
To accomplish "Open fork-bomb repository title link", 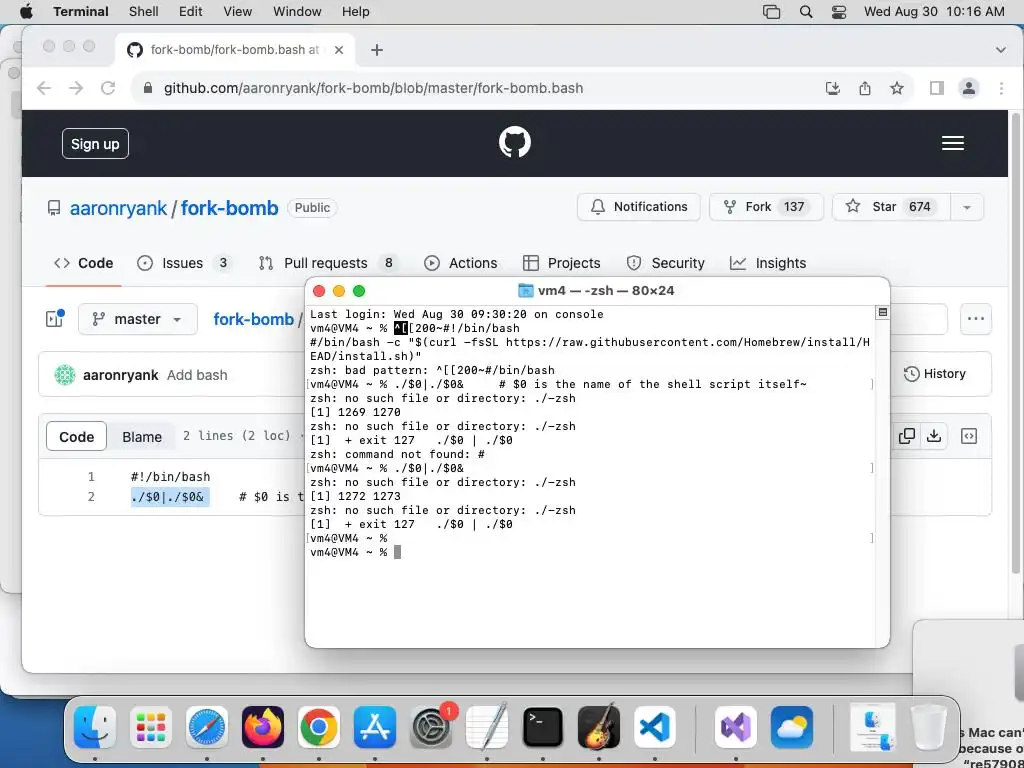I will pyautogui.click(x=229, y=208).
